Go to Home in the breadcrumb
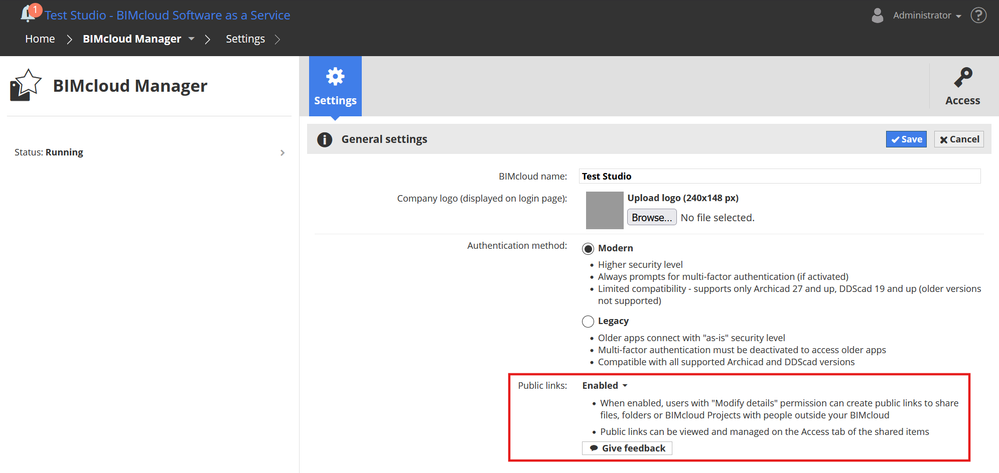 (x=40, y=39)
